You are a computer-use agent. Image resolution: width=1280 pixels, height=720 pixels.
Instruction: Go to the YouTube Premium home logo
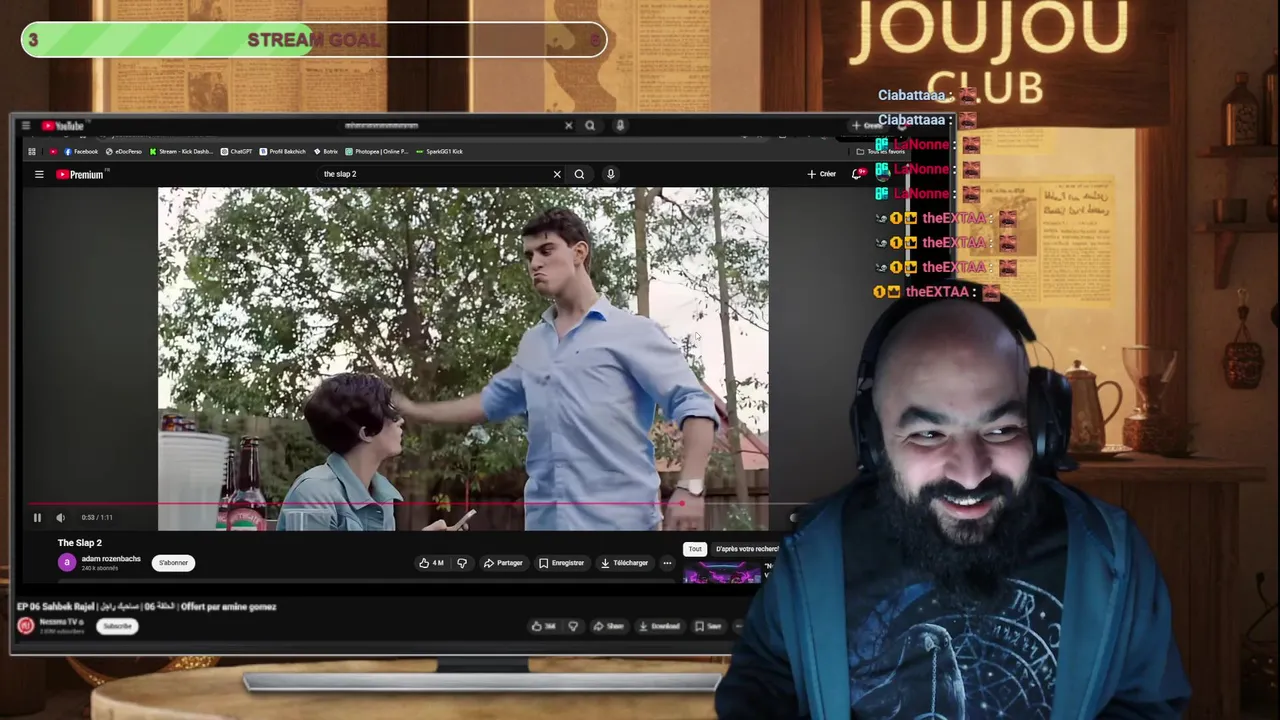pos(80,174)
